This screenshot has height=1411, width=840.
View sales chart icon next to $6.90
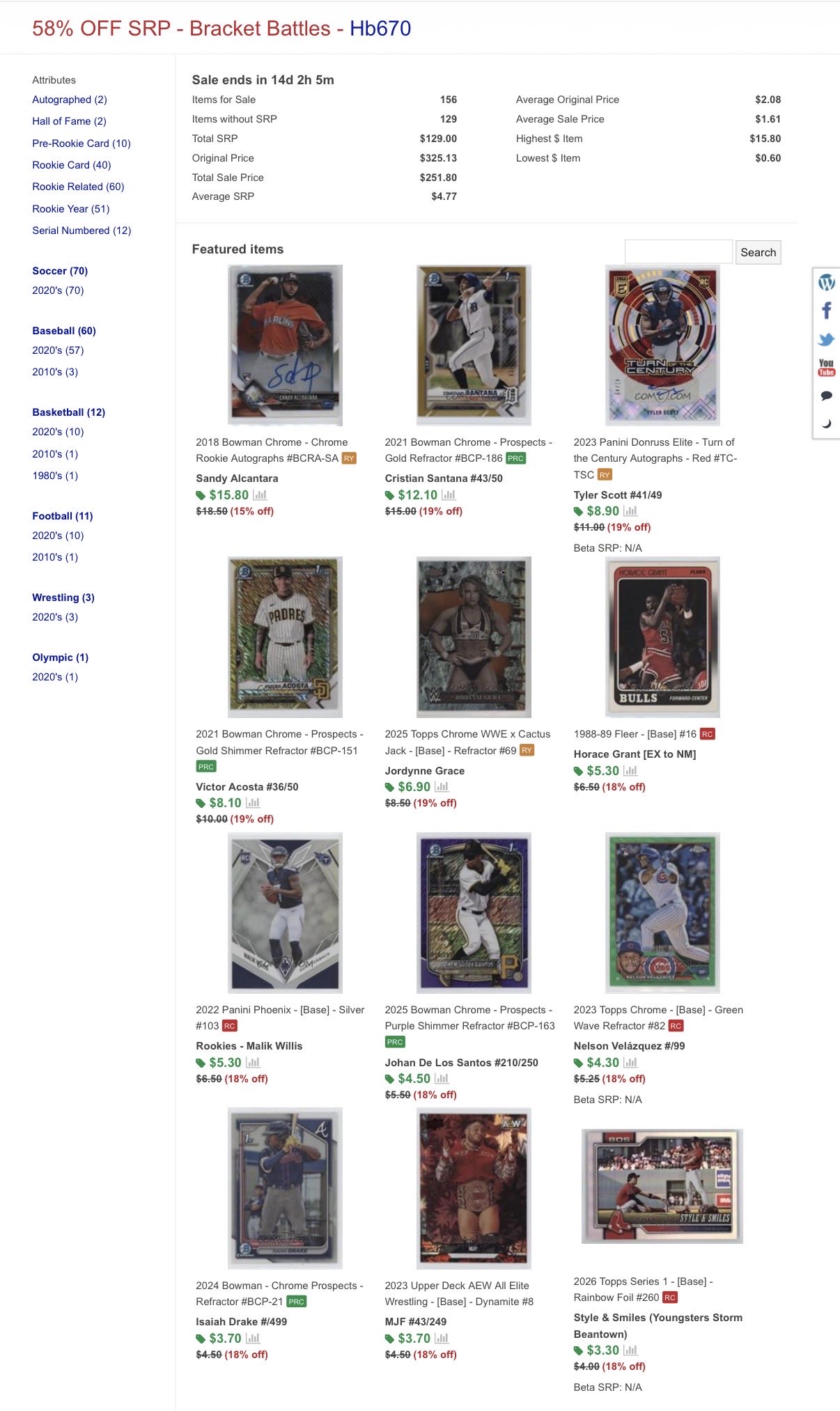[442, 787]
